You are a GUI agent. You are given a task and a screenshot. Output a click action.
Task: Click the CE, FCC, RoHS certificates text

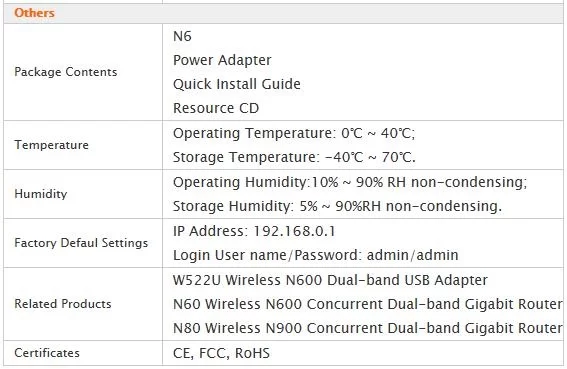(221, 353)
